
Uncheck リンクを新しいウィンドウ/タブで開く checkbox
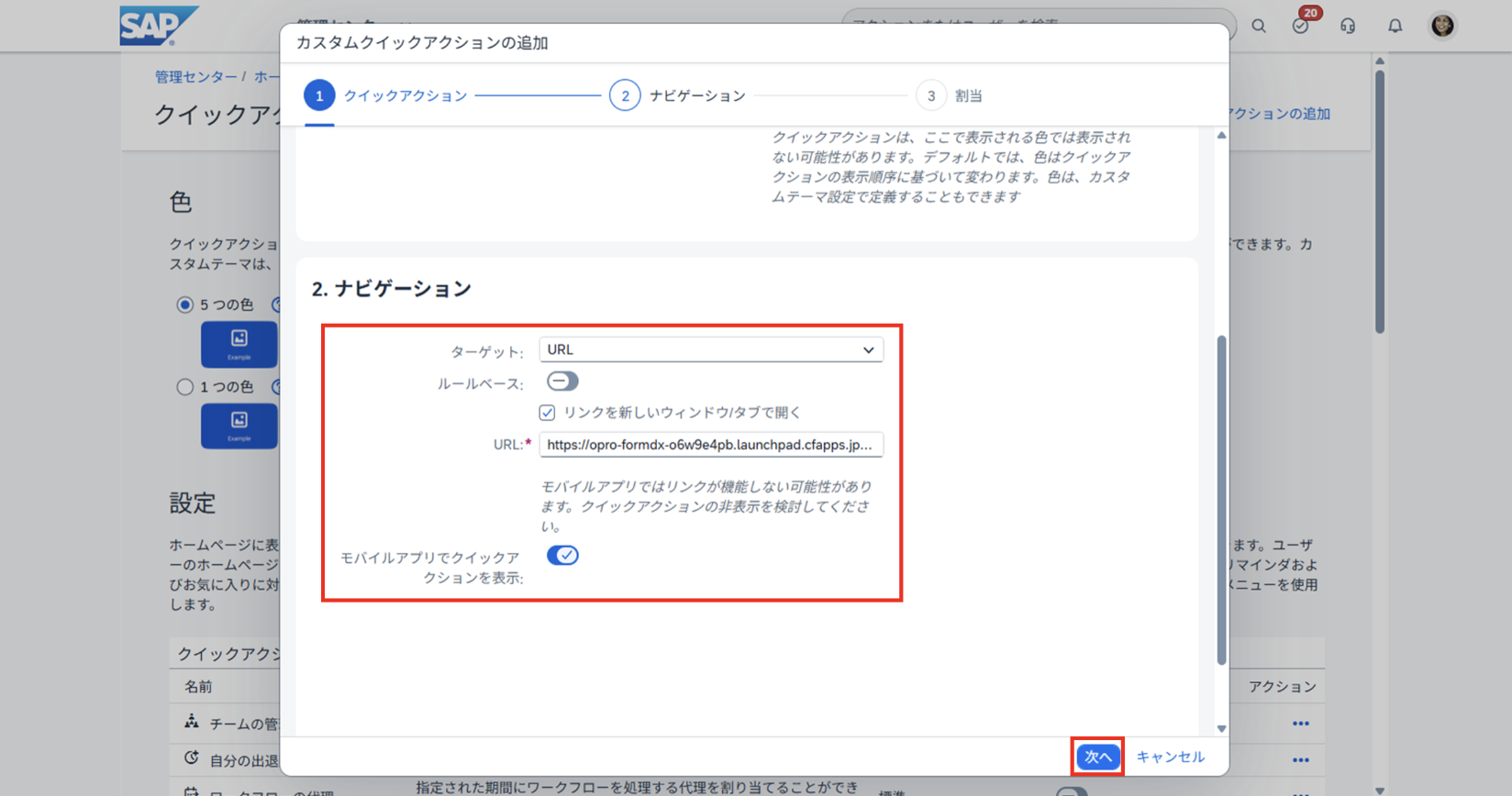[548, 413]
